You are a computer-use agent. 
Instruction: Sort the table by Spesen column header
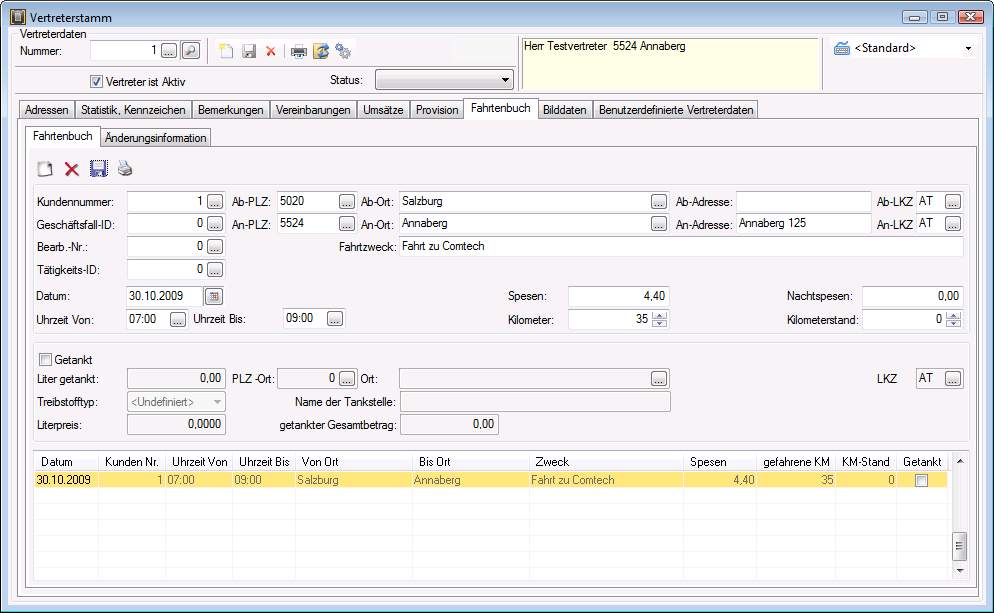click(x=720, y=462)
